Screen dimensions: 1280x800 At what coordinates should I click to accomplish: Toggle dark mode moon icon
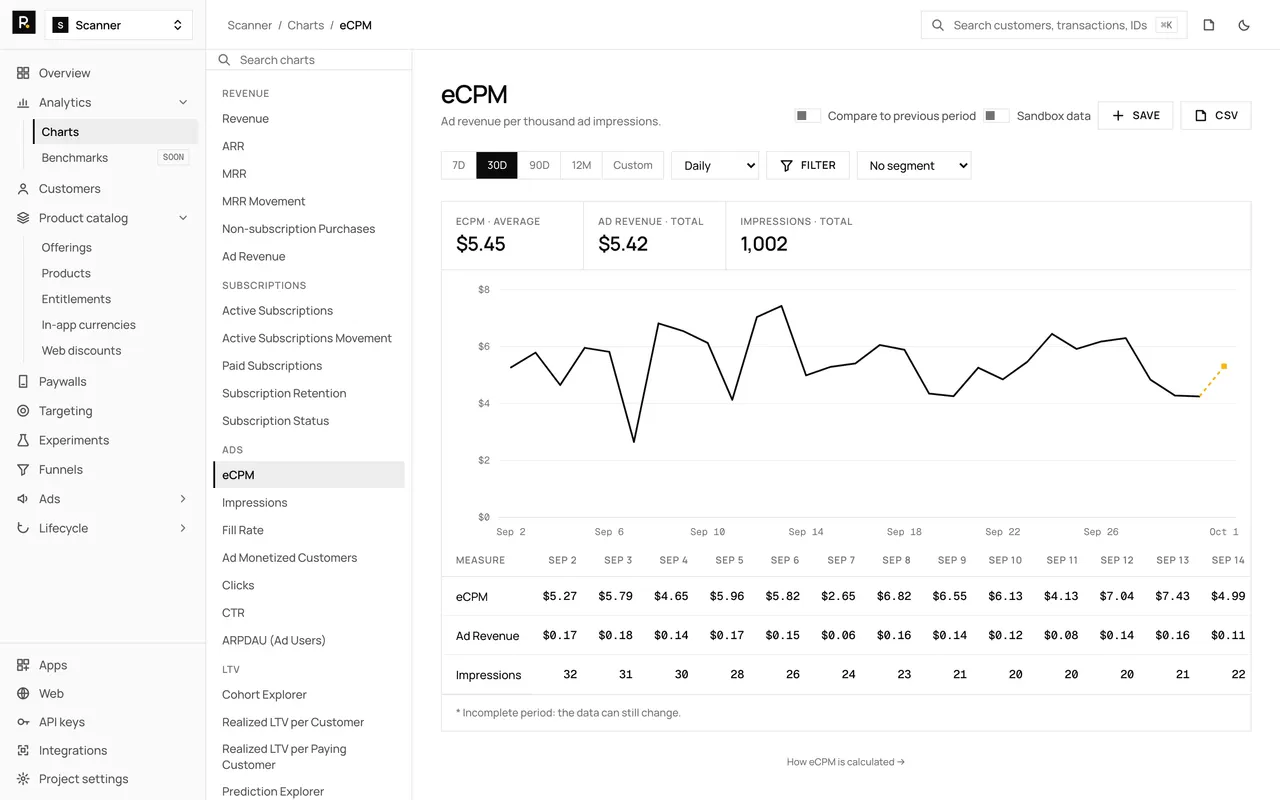1244,25
